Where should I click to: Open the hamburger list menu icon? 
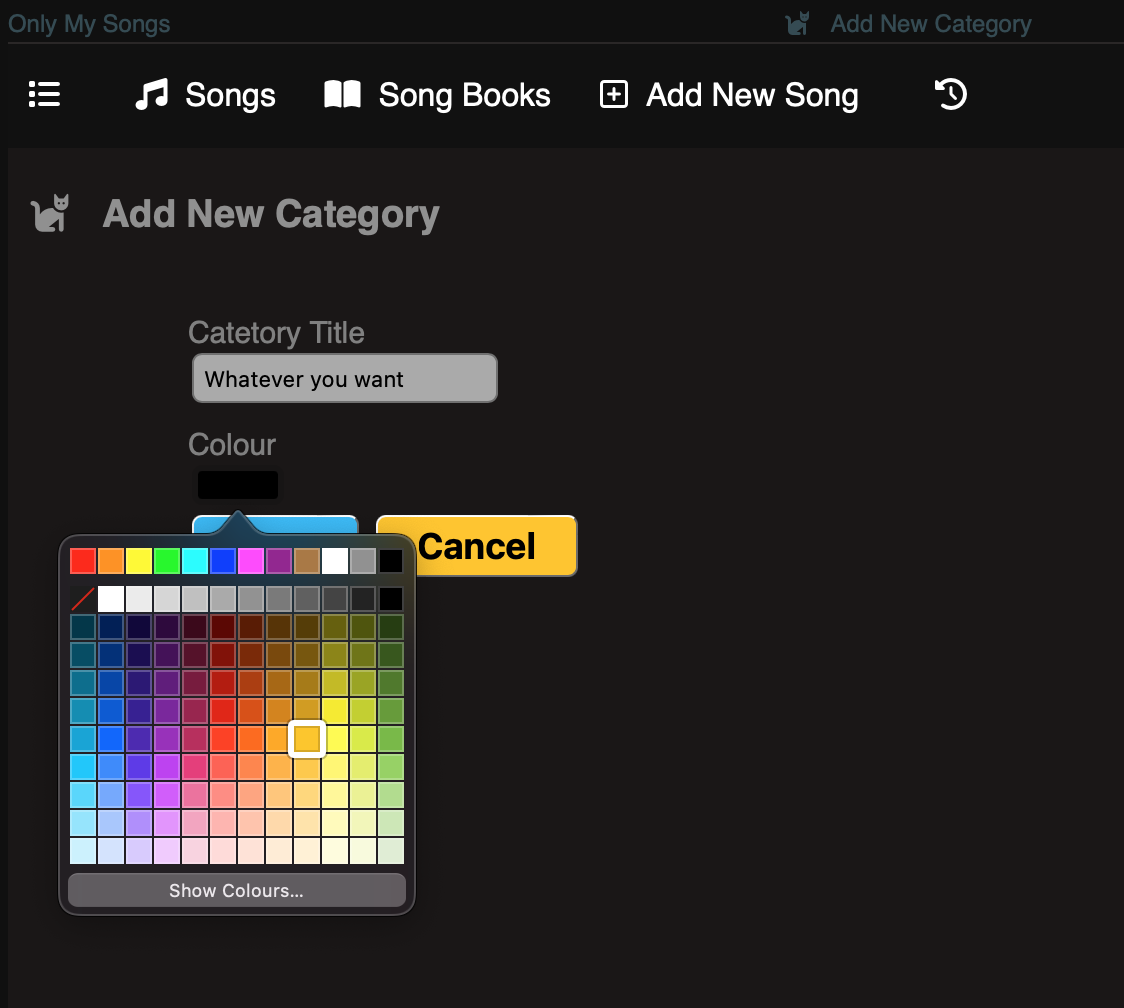click(x=44, y=95)
